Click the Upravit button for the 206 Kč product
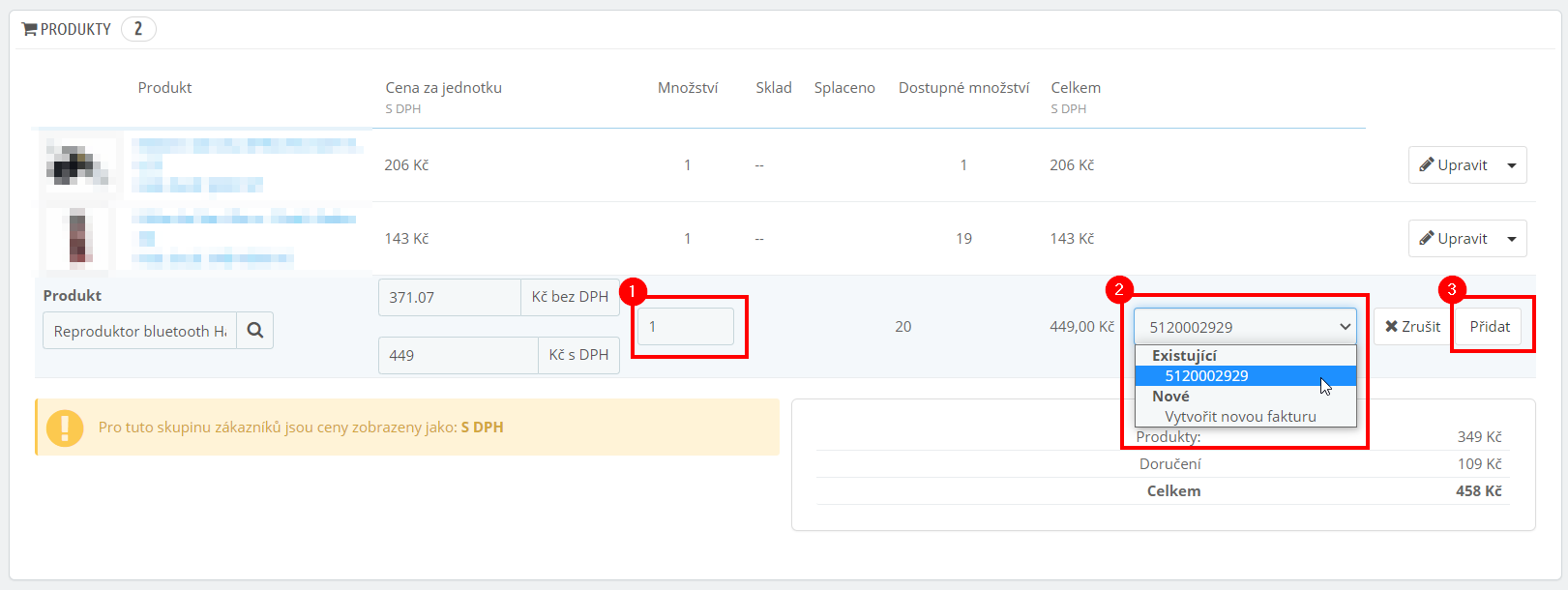 (x=1453, y=164)
